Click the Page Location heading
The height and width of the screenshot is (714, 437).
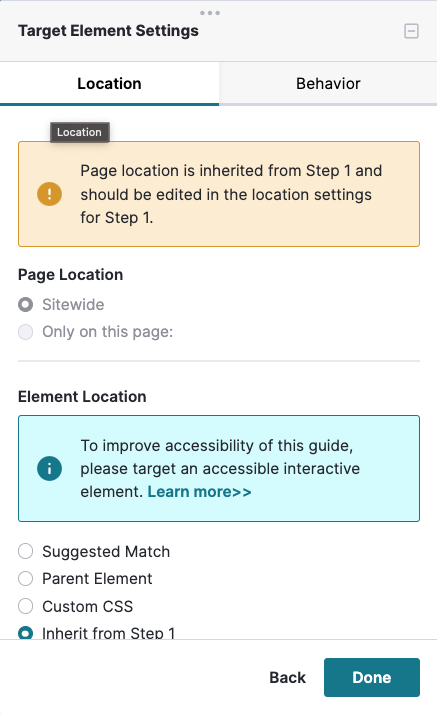pos(71,275)
